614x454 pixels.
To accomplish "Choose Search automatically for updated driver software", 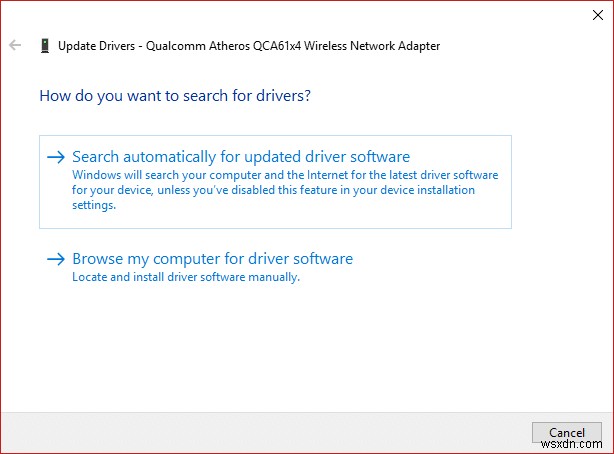I will (x=275, y=182).
